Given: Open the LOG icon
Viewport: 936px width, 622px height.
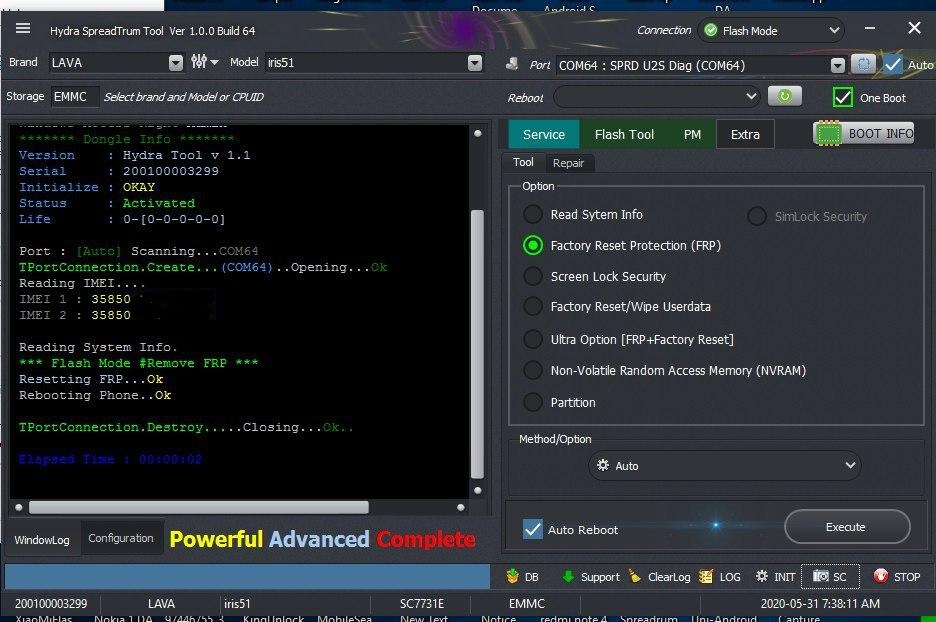Looking at the screenshot, I should coord(706,577).
